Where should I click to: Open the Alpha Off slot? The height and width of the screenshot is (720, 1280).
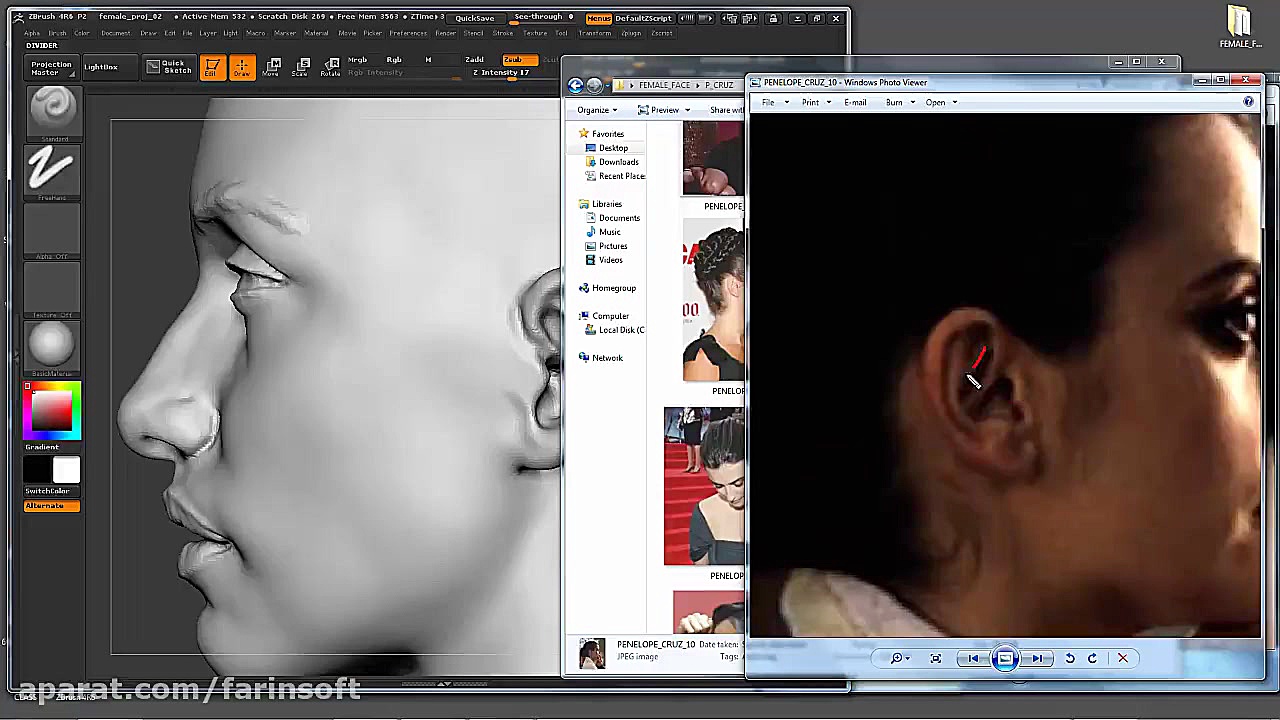tap(52, 231)
